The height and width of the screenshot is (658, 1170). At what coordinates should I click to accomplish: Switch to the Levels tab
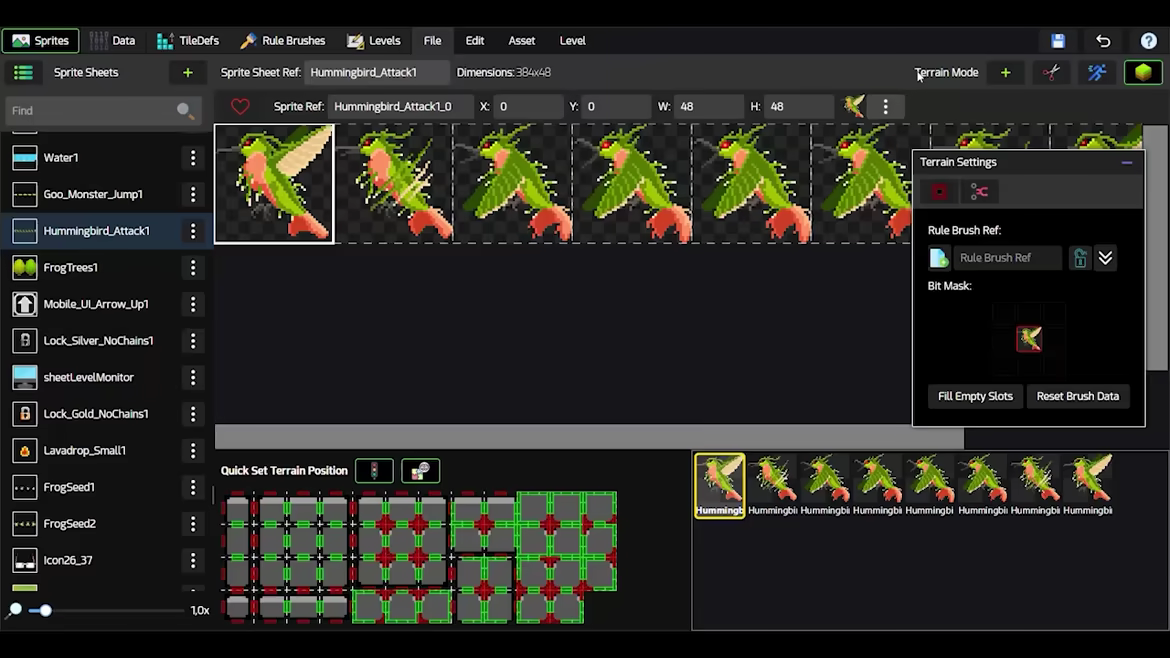(374, 41)
